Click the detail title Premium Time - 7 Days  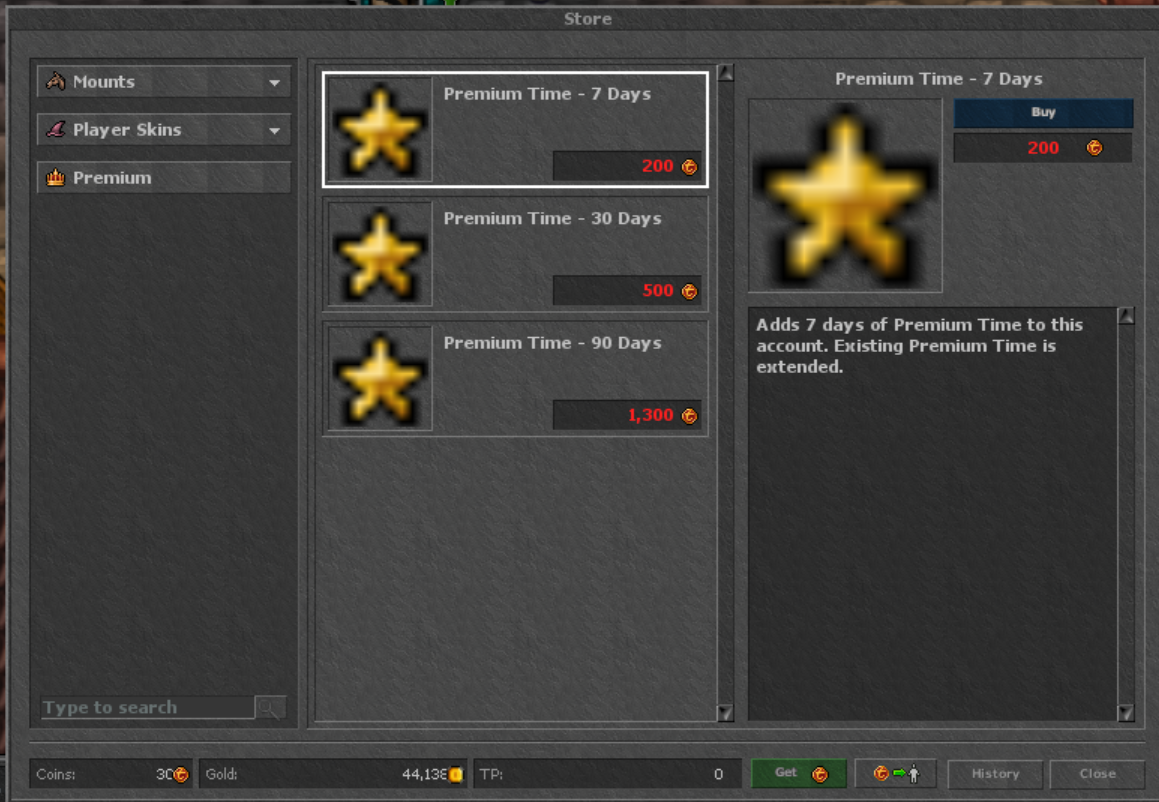click(x=939, y=79)
